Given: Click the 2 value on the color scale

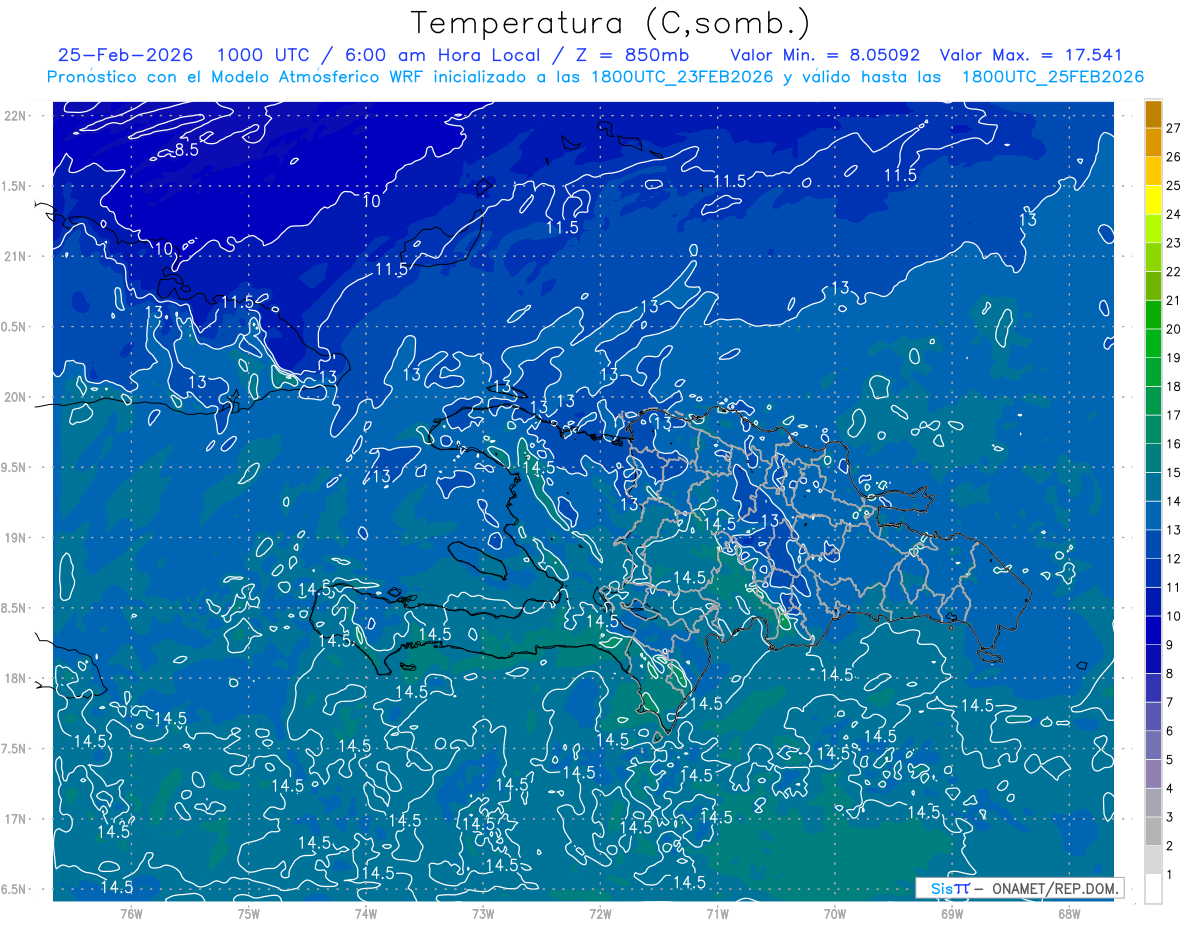Looking at the screenshot, I should [x=1170, y=847].
